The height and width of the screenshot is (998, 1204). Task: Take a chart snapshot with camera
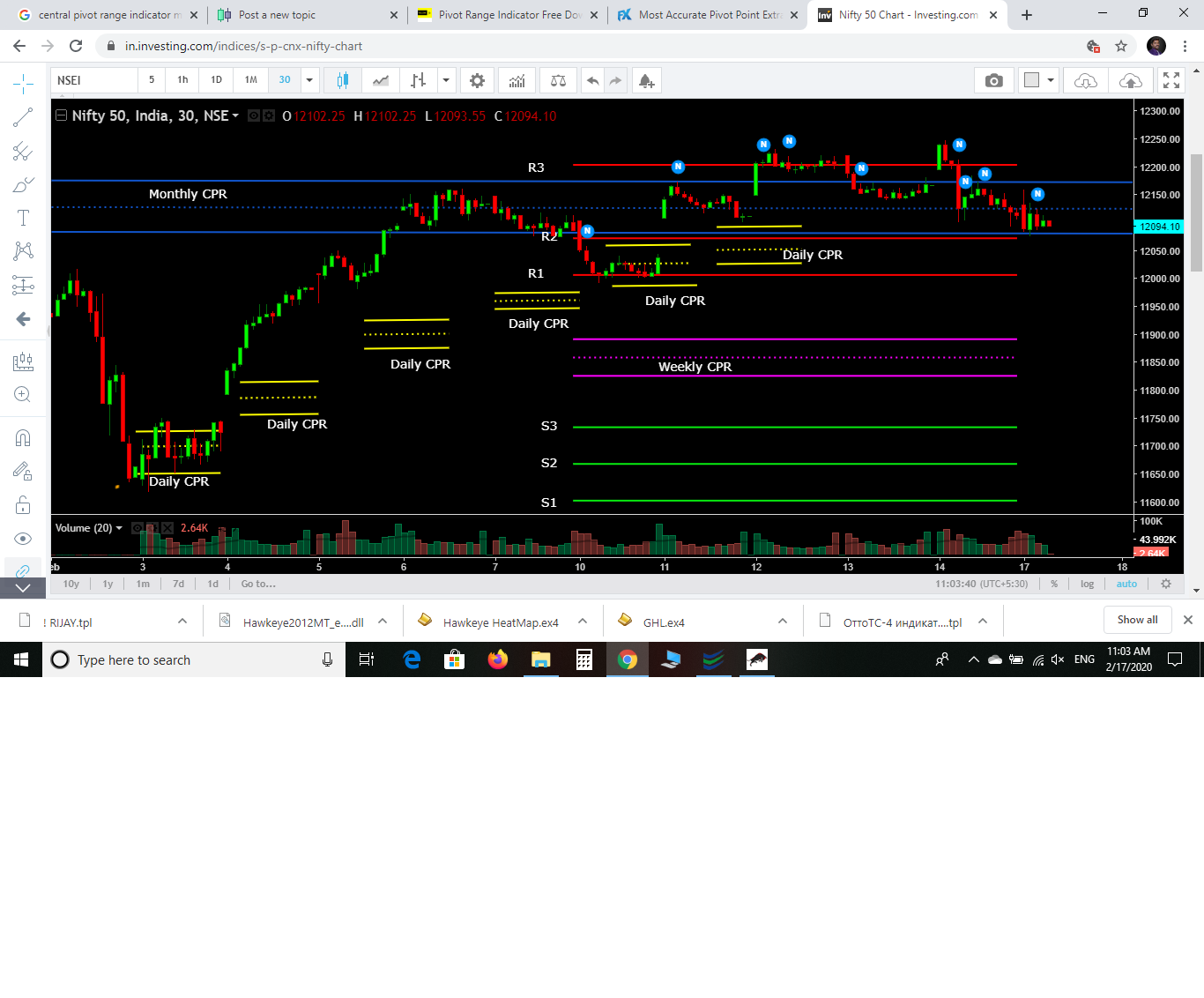point(994,80)
